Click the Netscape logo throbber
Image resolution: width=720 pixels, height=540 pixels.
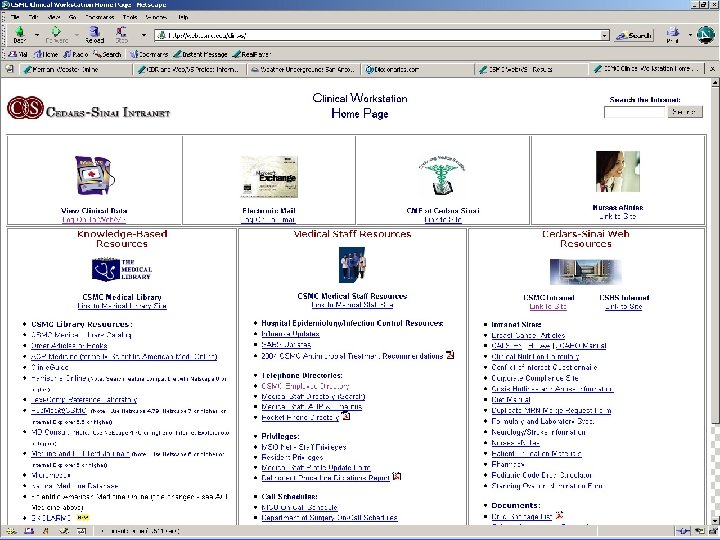coord(705,34)
